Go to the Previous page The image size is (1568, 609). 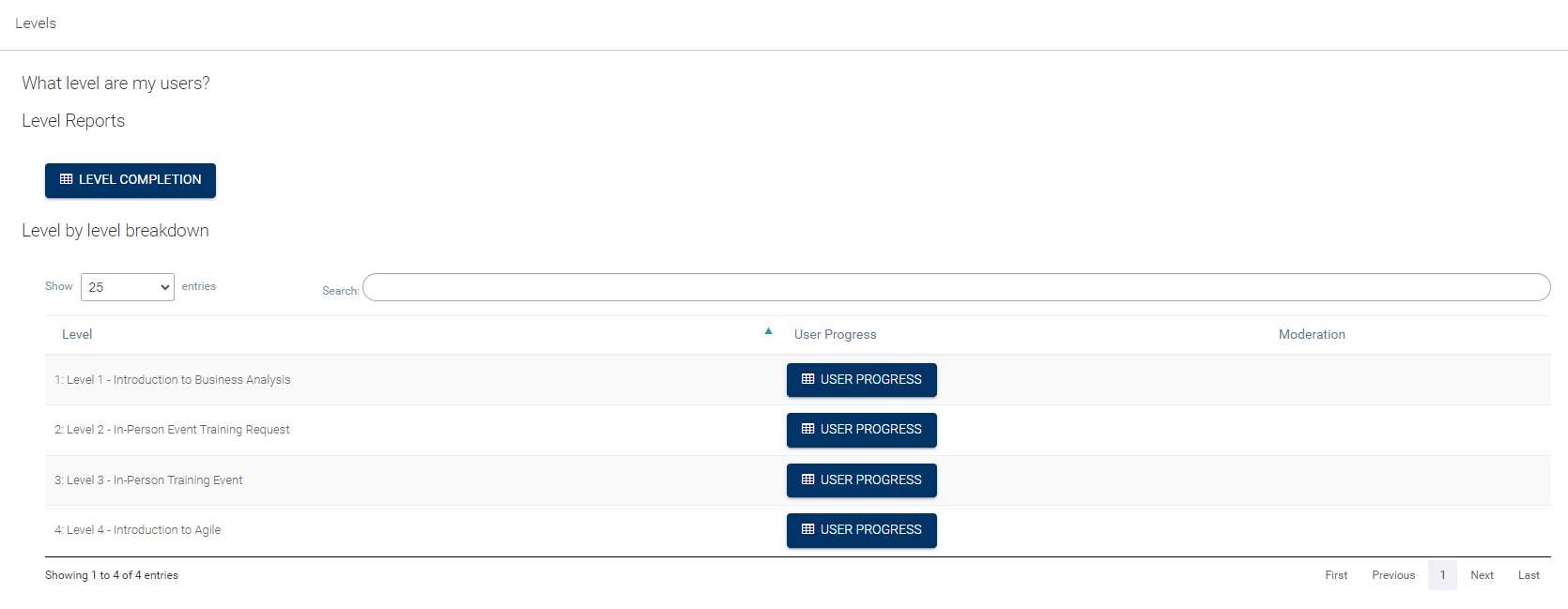1393,575
